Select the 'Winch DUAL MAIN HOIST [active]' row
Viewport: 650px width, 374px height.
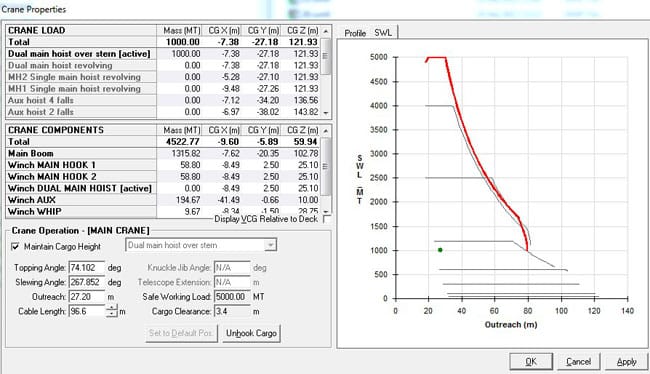163,188
